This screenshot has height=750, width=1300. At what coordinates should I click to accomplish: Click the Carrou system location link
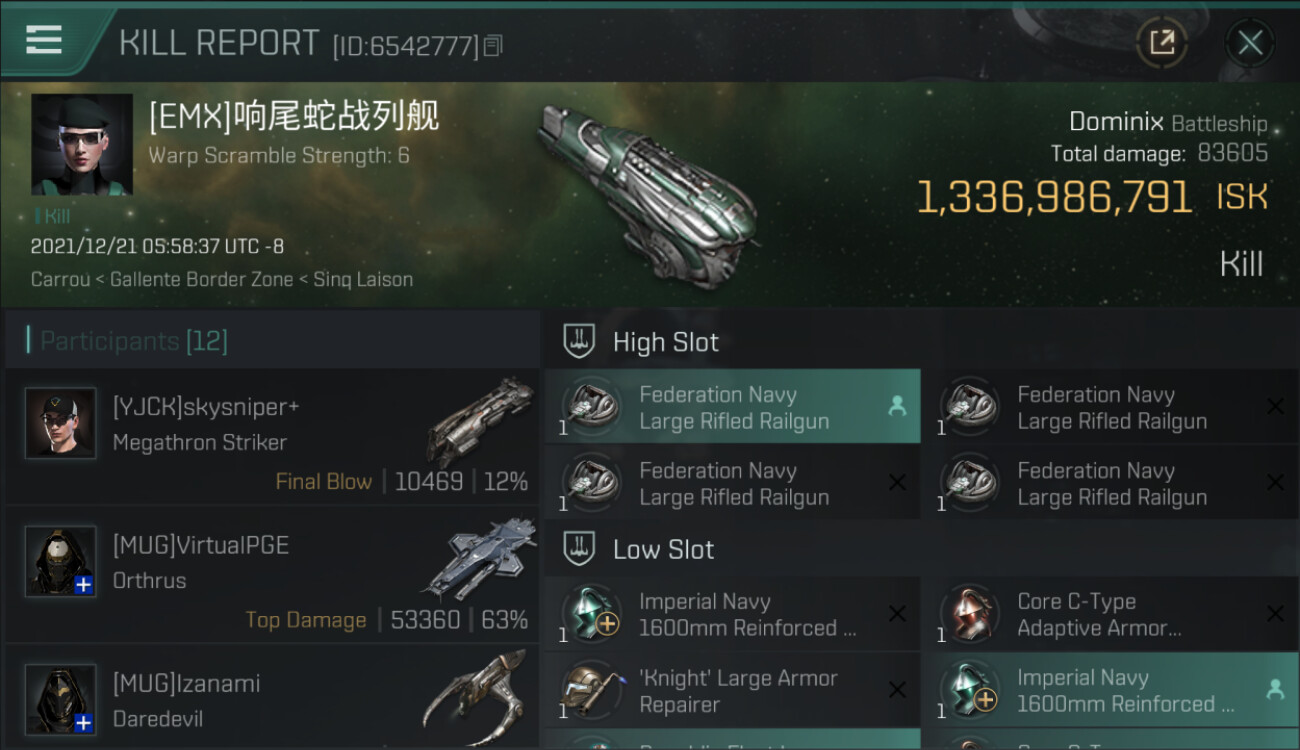coord(60,280)
